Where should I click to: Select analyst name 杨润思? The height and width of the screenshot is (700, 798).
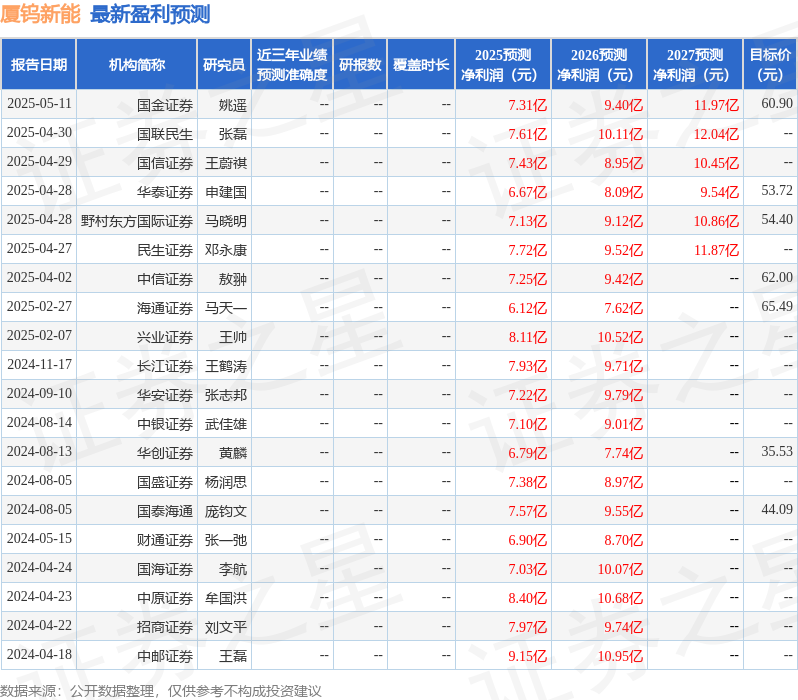tap(226, 483)
